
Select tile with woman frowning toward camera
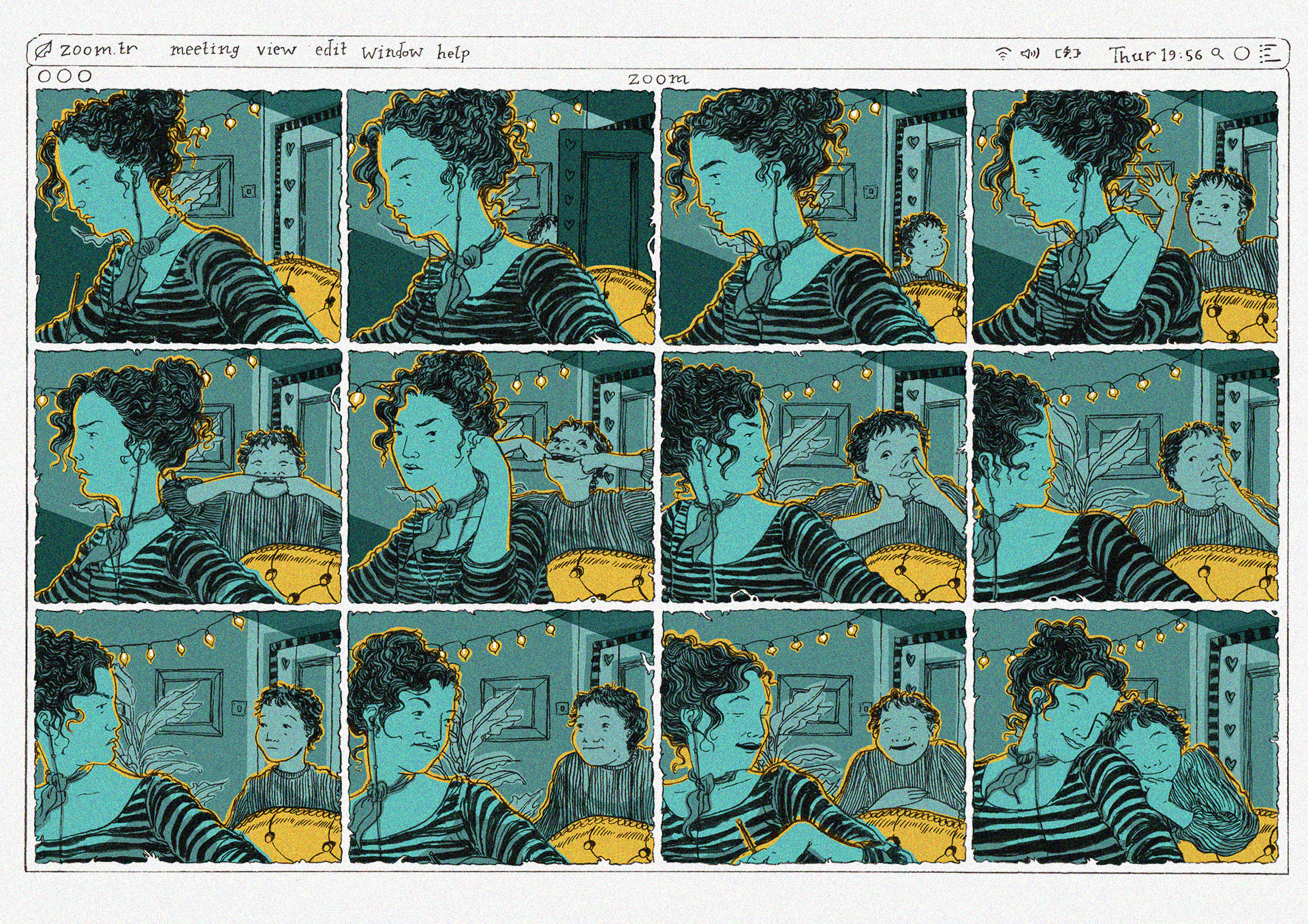tap(501, 737)
